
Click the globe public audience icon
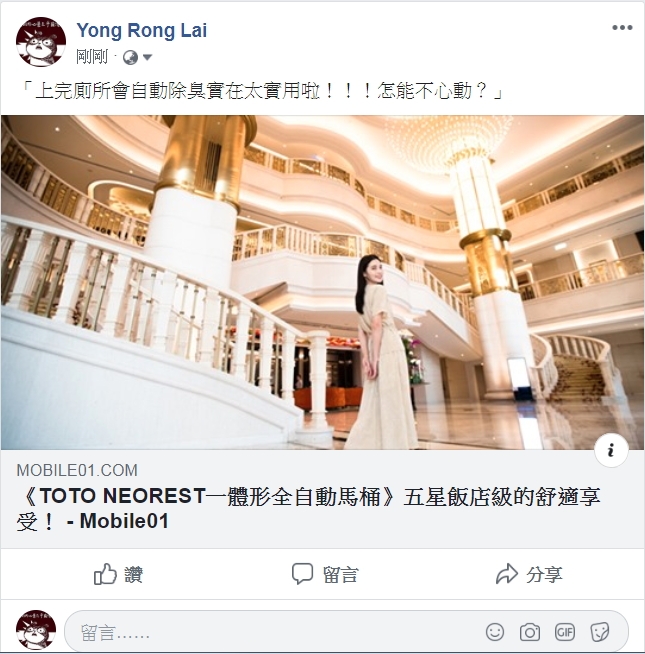pos(130,58)
